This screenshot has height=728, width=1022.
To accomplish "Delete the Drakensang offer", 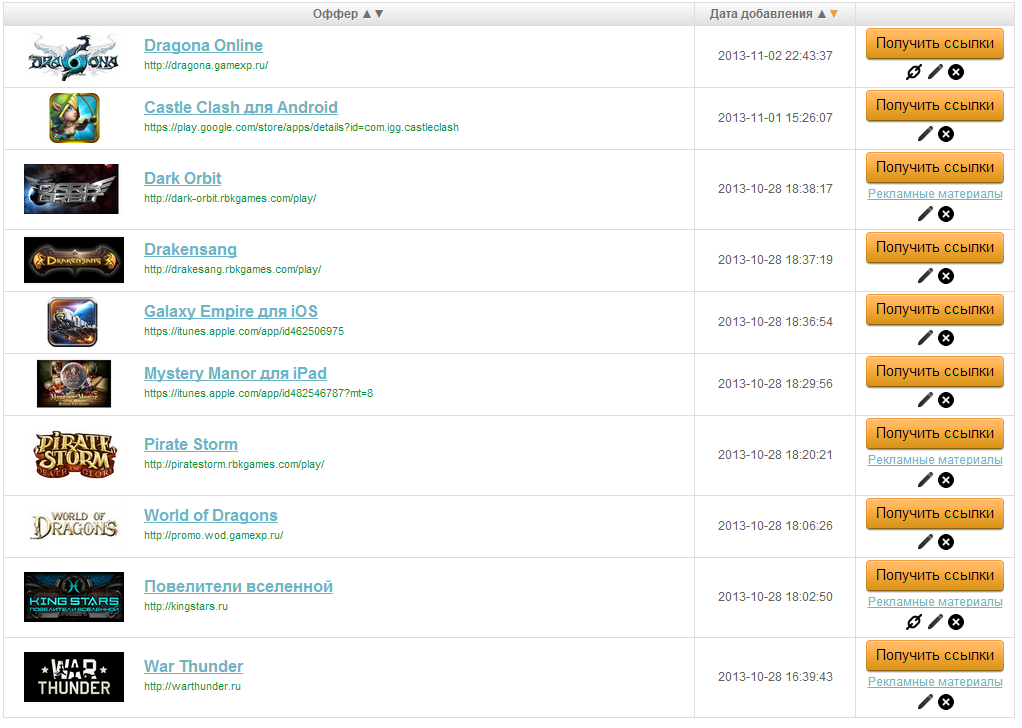I will click(946, 276).
